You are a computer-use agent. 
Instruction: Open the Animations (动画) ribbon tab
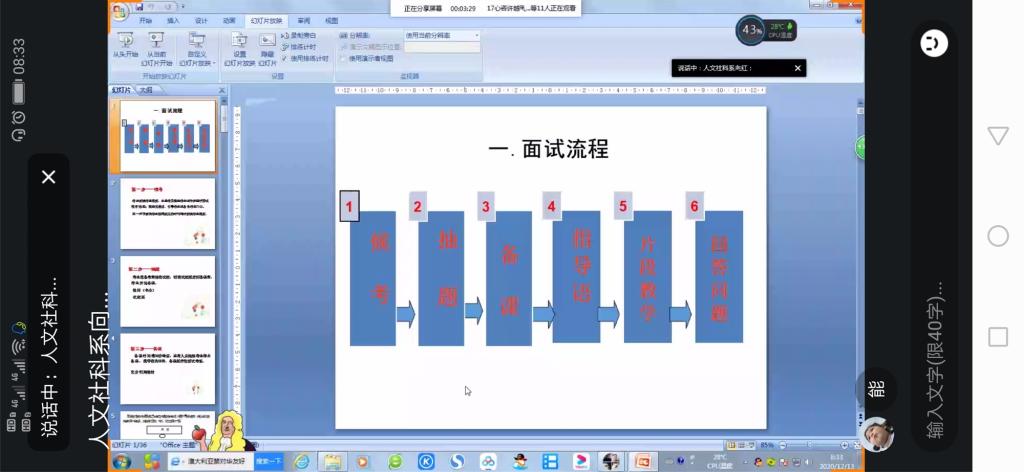coord(229,20)
